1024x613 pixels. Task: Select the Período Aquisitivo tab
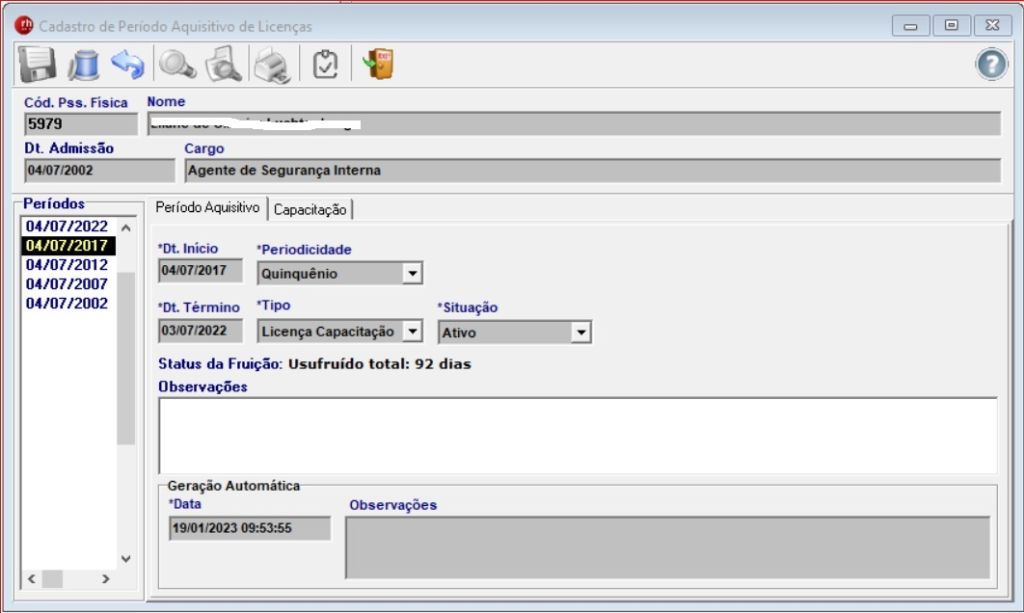(x=208, y=208)
